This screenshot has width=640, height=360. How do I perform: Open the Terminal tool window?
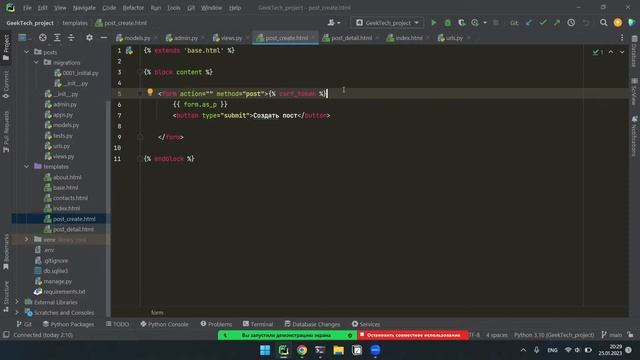[258, 324]
